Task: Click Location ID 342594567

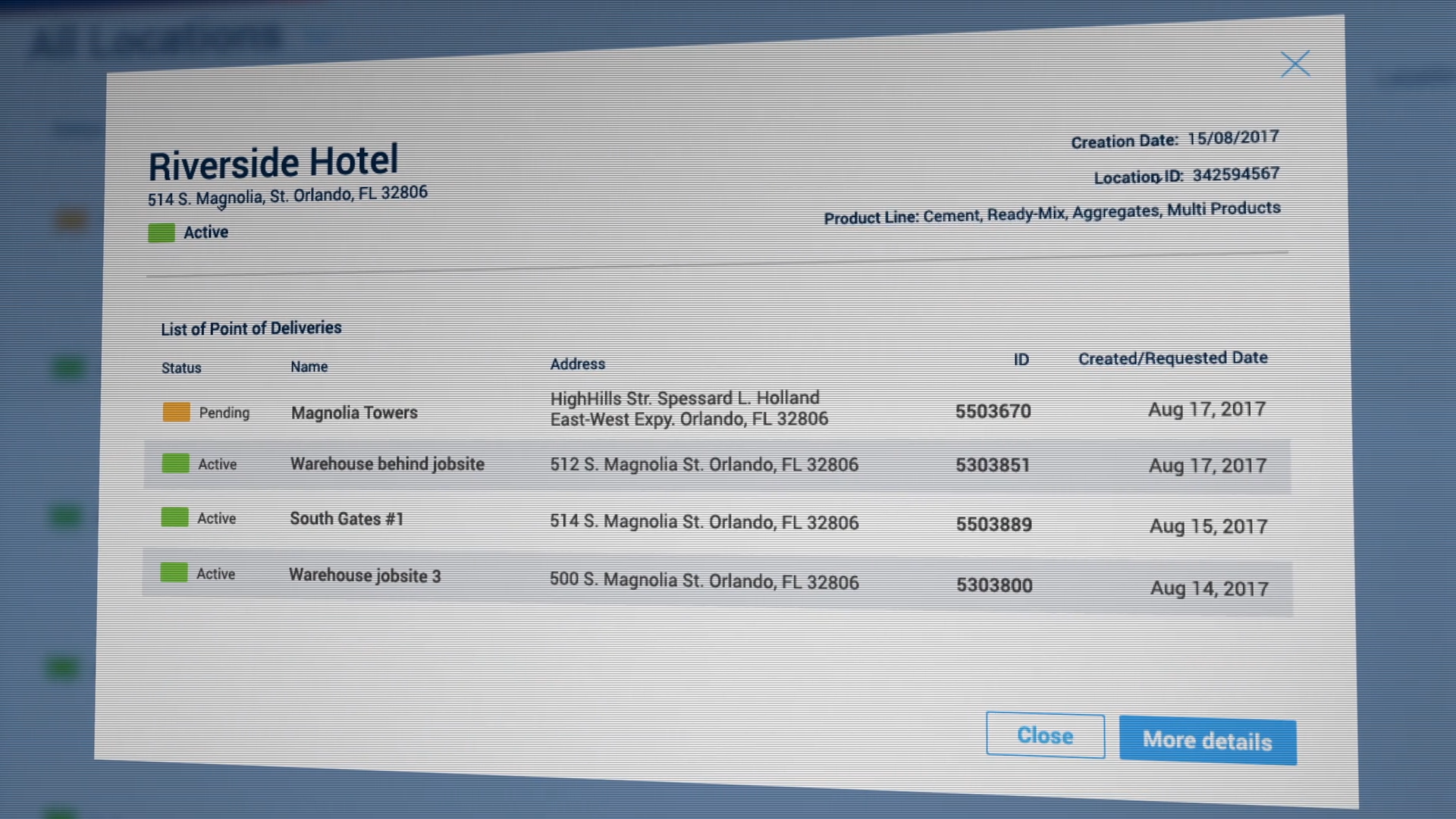Action: coord(1186,176)
